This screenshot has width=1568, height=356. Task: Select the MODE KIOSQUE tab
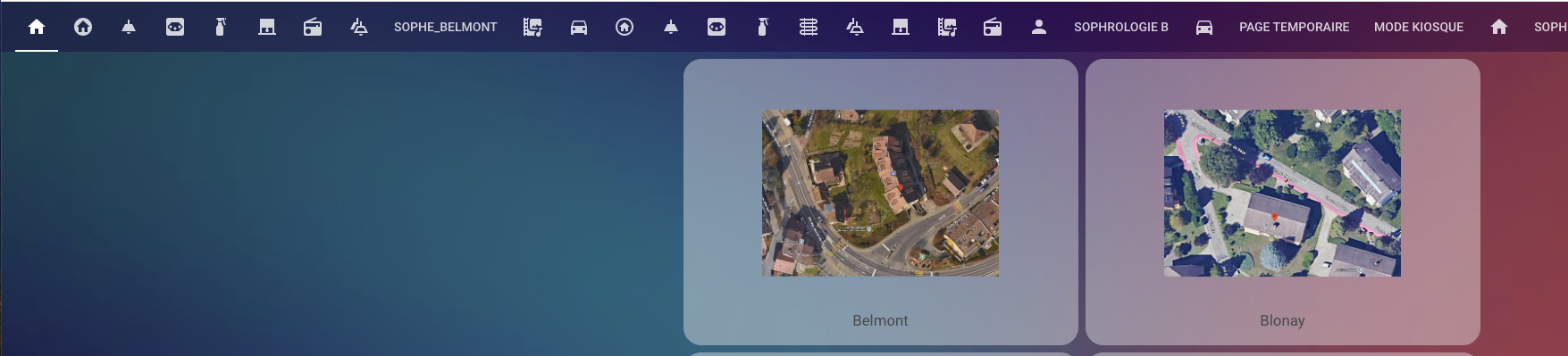pyautogui.click(x=1419, y=27)
